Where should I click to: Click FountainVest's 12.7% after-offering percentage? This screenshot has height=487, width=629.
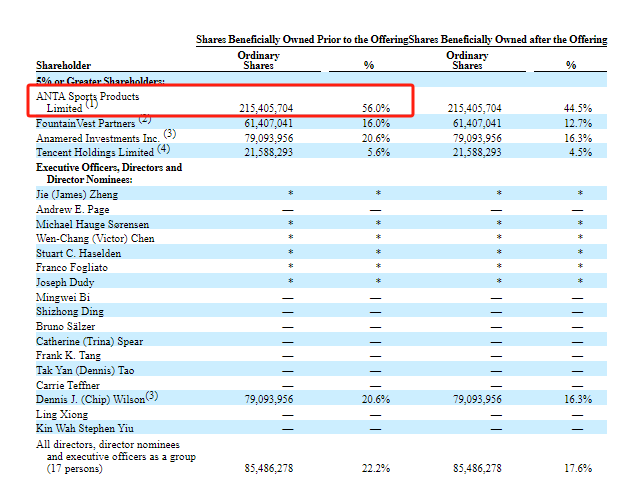(x=578, y=123)
